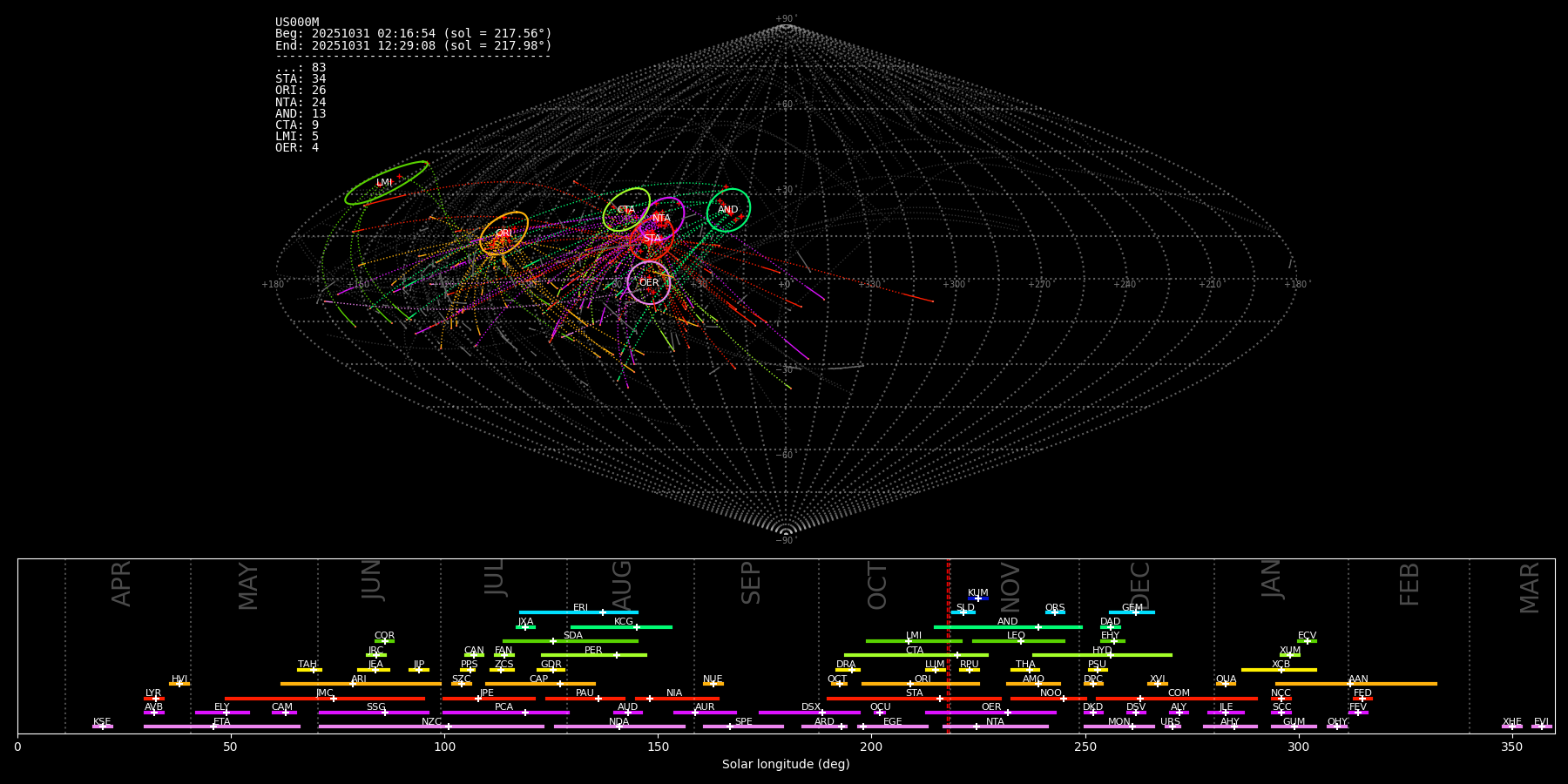This screenshot has height=784, width=1568.
Task: Click the OCT month label
Action: (878, 585)
